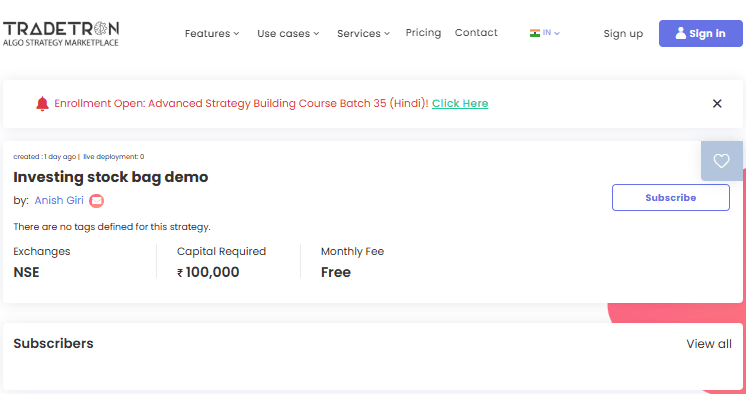Click the NSE exchange value
Image resolution: width=746 pixels, height=394 pixels.
click(x=26, y=272)
